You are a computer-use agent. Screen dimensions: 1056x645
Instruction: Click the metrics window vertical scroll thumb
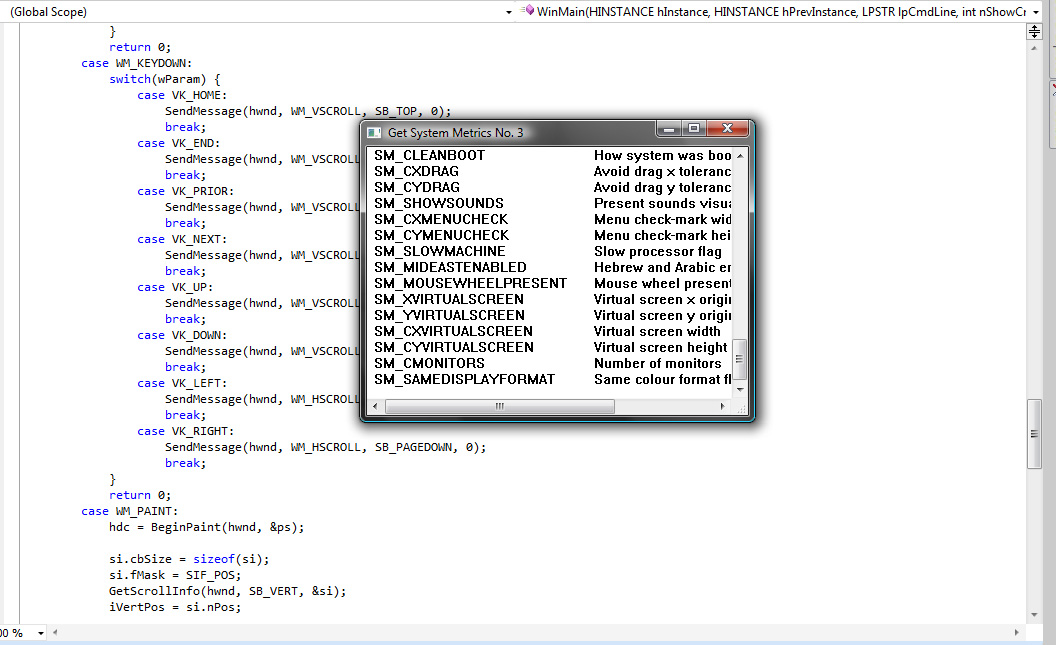[739, 360]
